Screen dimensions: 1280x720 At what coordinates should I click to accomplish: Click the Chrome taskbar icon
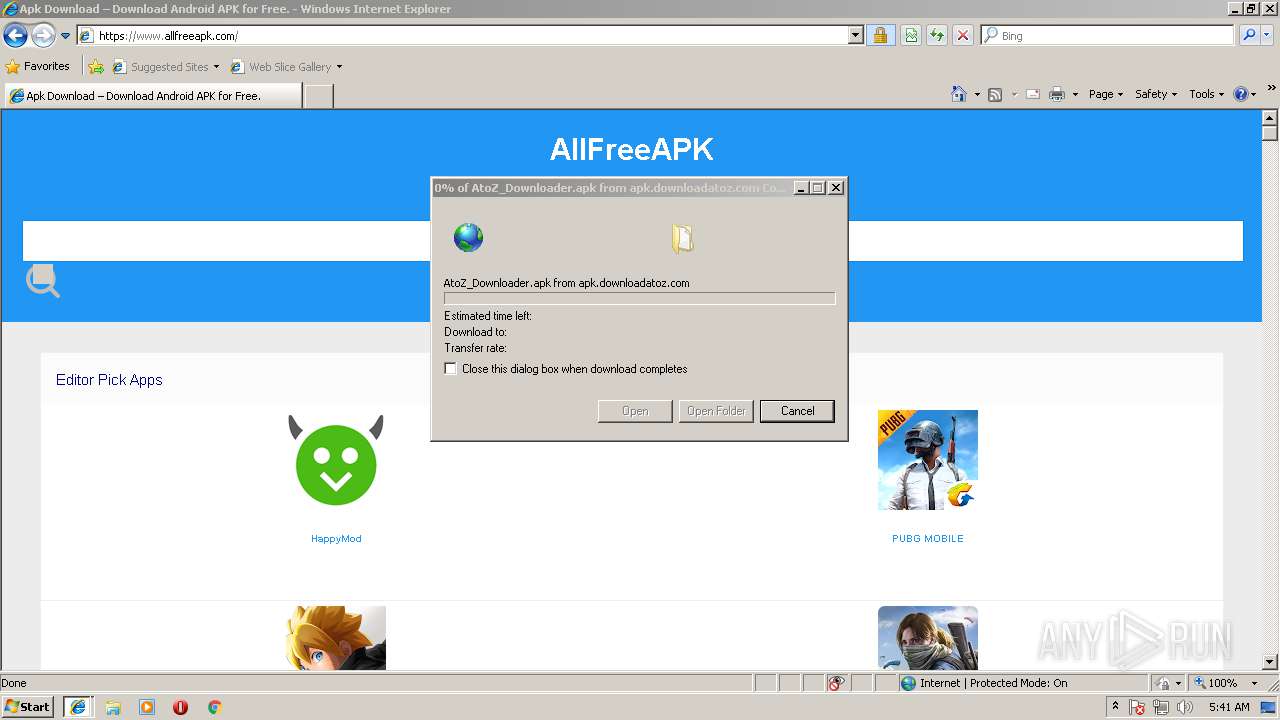click(x=214, y=707)
